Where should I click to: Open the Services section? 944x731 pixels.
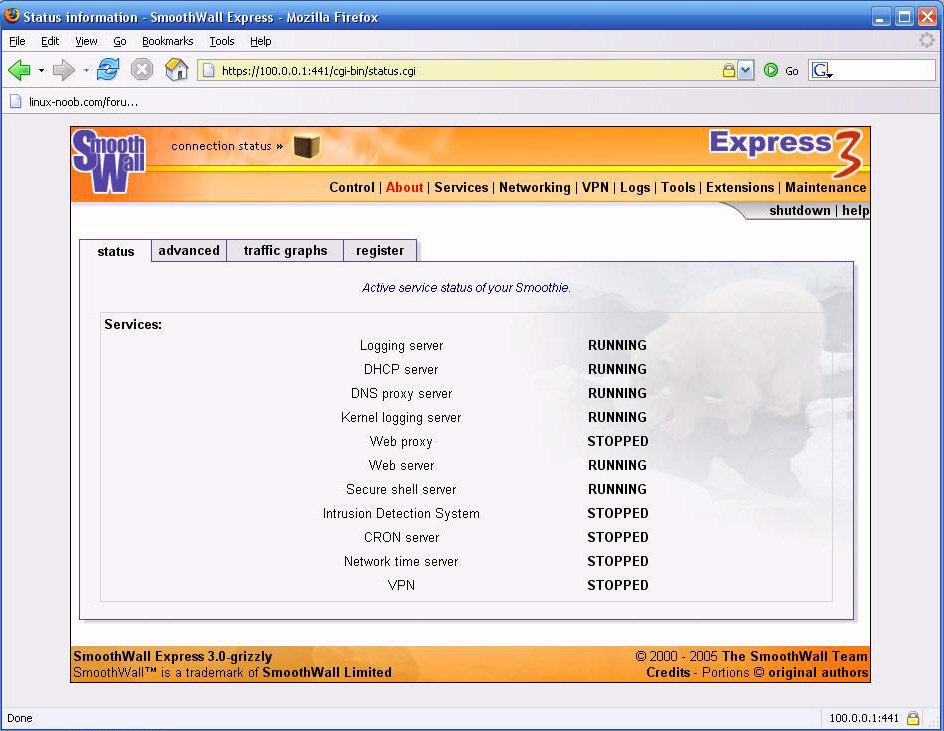coord(461,187)
